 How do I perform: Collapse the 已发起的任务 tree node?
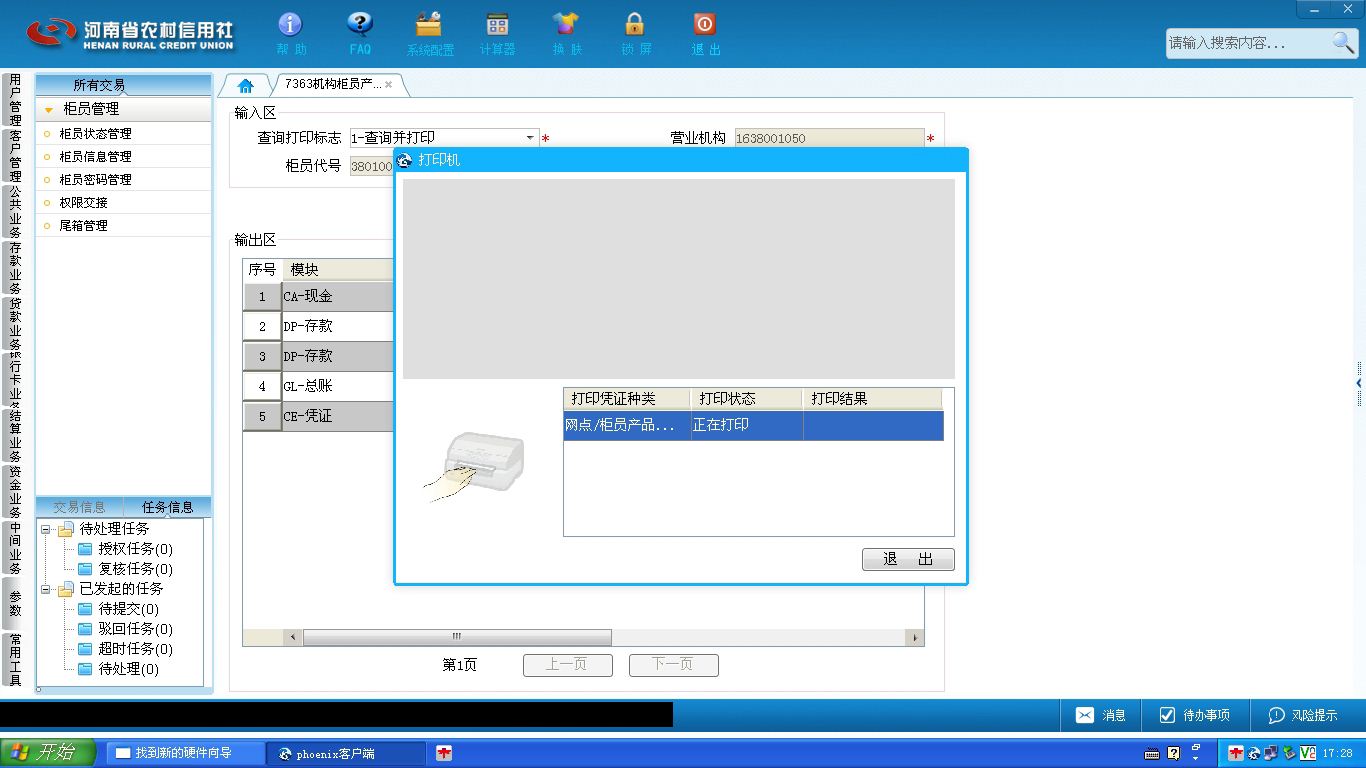pyautogui.click(x=45, y=589)
